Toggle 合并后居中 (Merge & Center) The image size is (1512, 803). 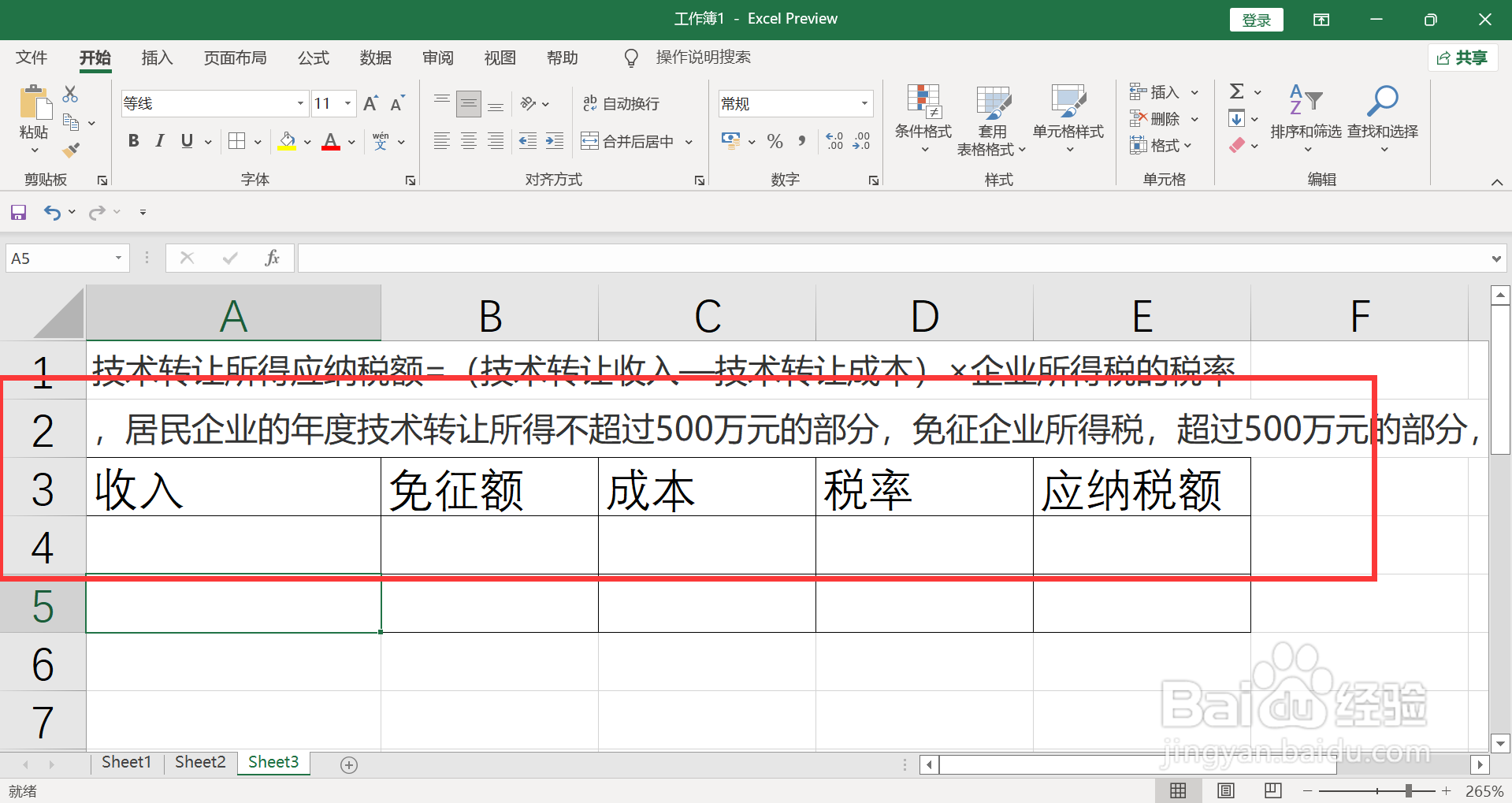pos(630,141)
